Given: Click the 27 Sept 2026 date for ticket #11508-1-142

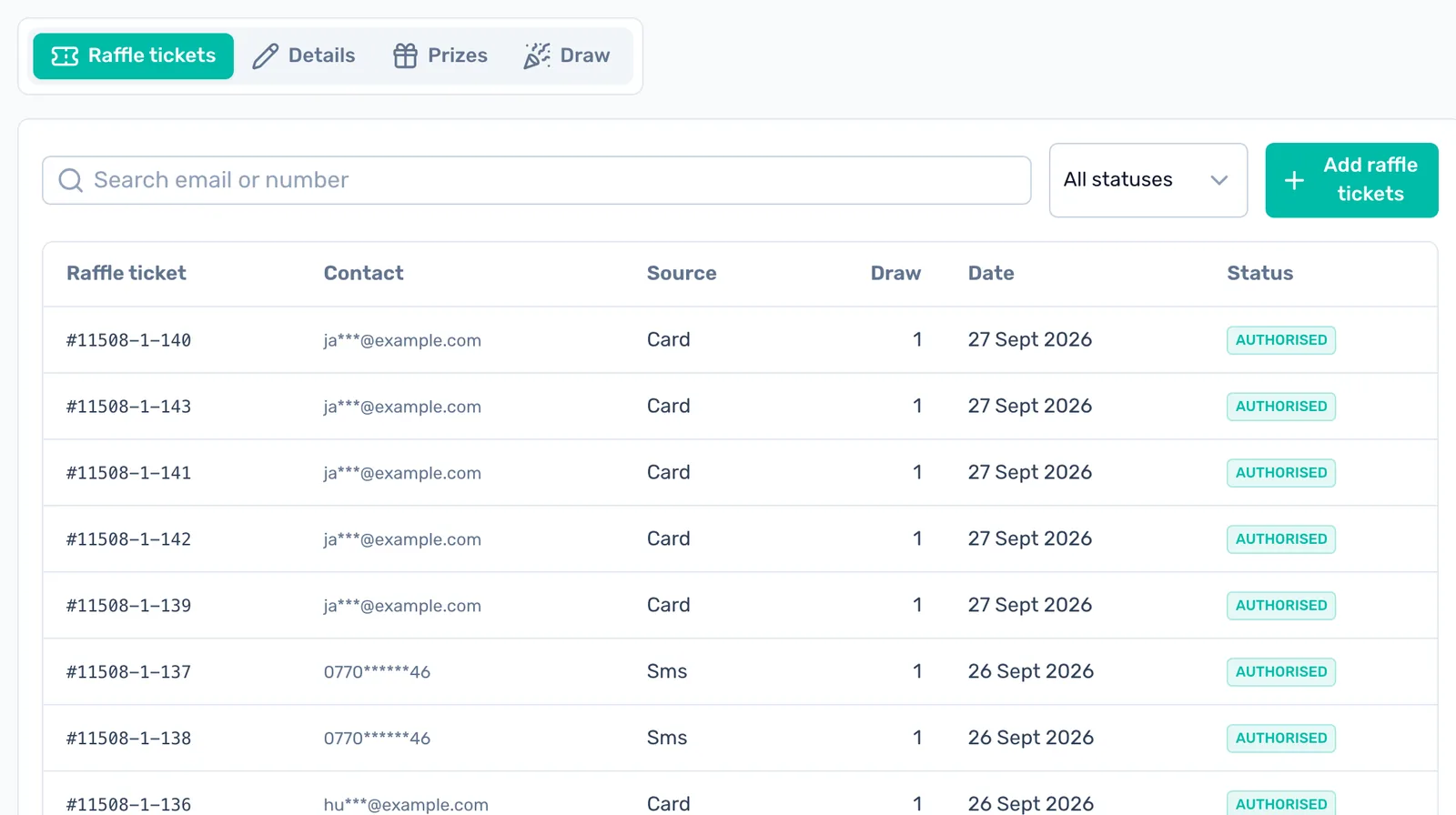Looking at the screenshot, I should click(x=1030, y=539).
